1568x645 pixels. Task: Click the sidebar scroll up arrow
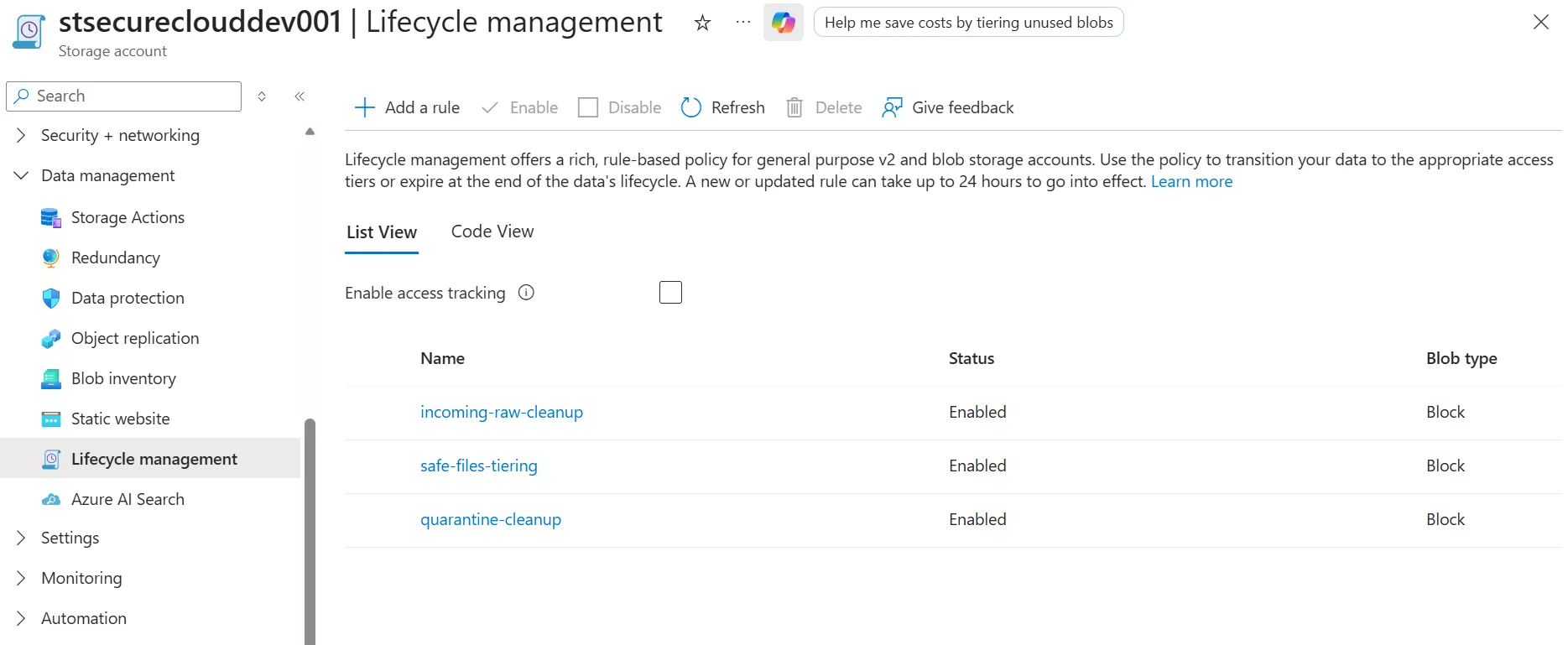tap(310, 132)
